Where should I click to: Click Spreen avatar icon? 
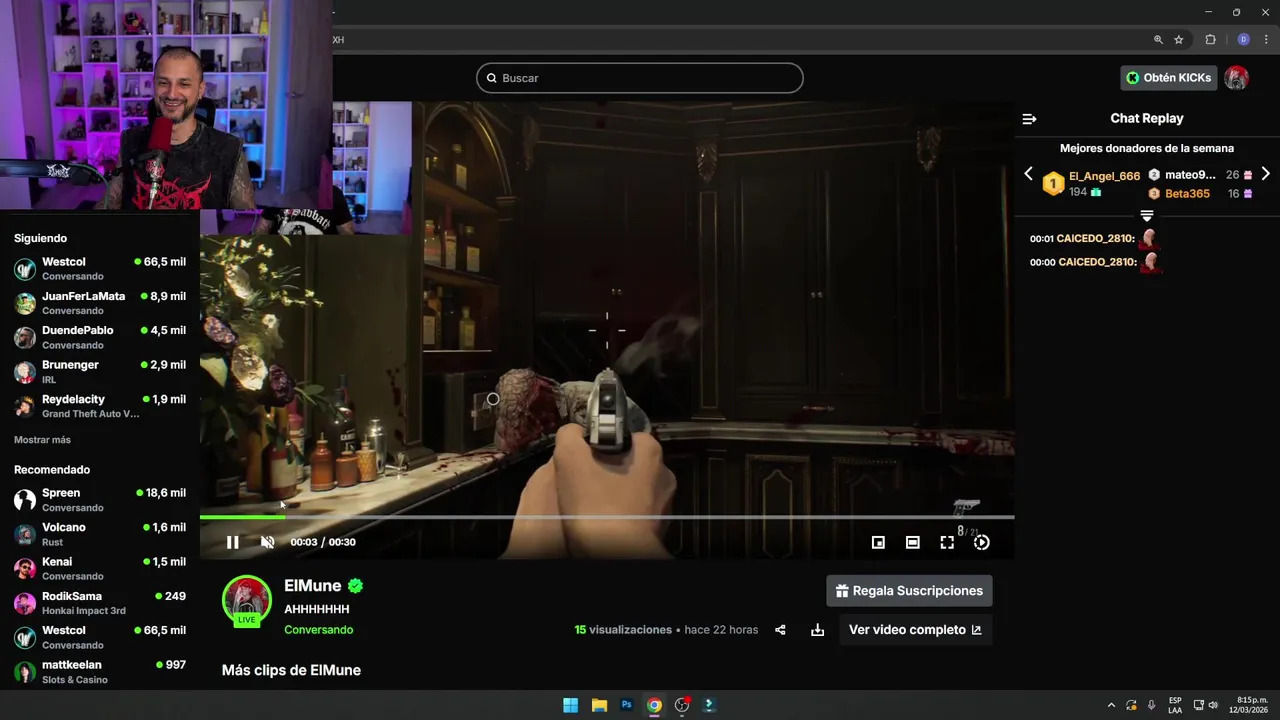pyautogui.click(x=25, y=500)
